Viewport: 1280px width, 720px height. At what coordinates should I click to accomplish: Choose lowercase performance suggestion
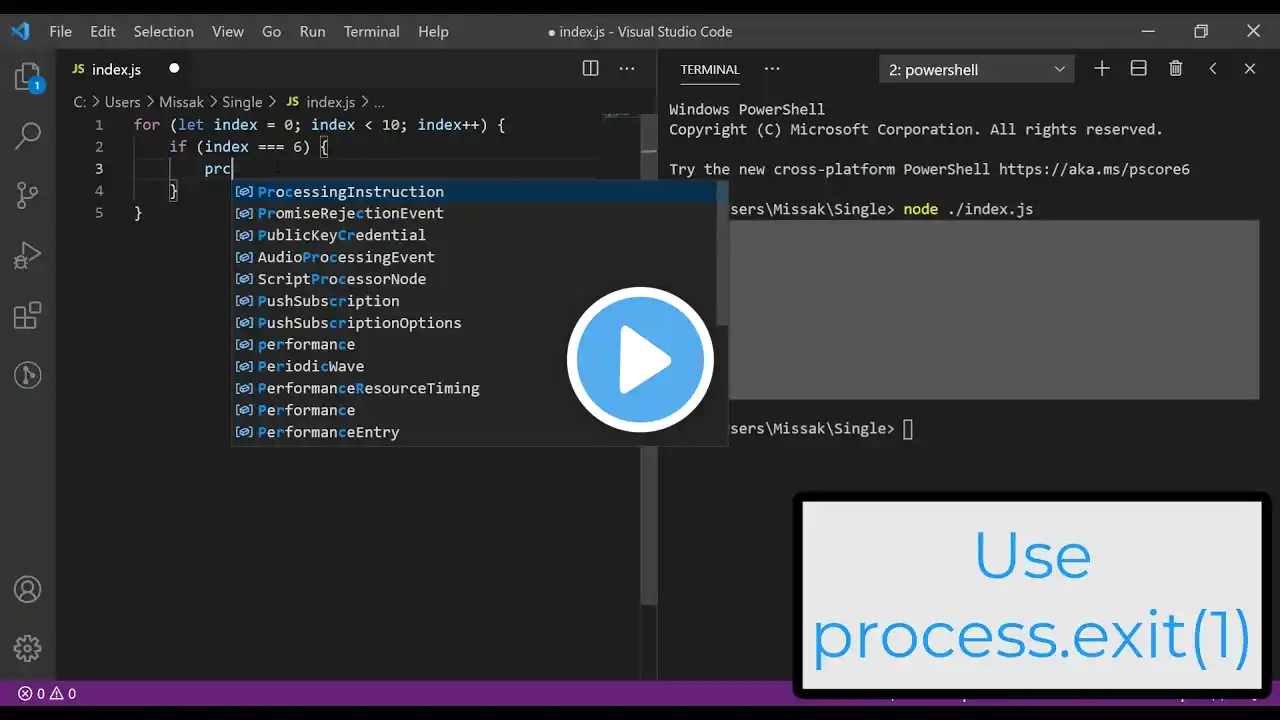coord(474,344)
